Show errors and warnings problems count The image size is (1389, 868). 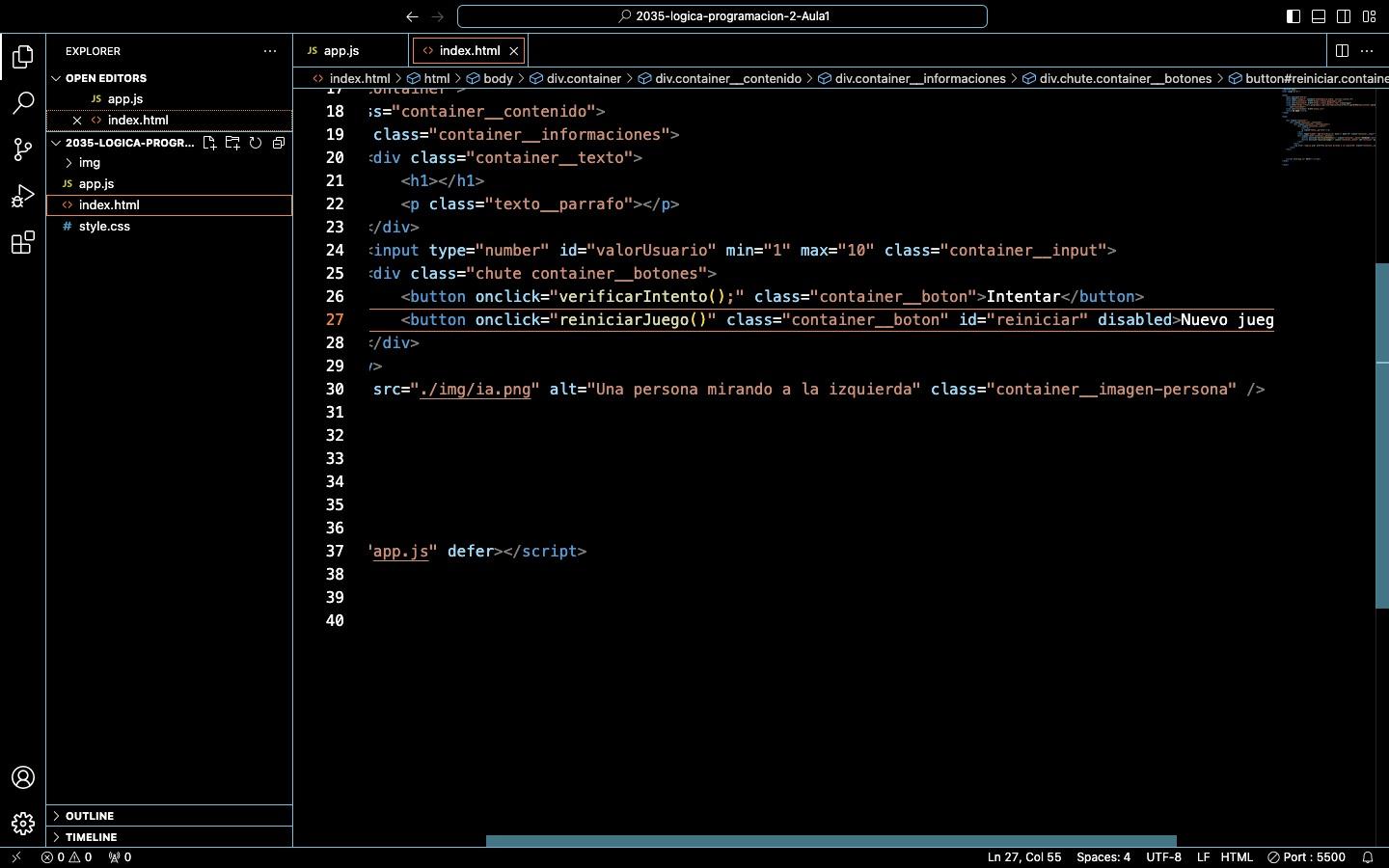(67, 857)
